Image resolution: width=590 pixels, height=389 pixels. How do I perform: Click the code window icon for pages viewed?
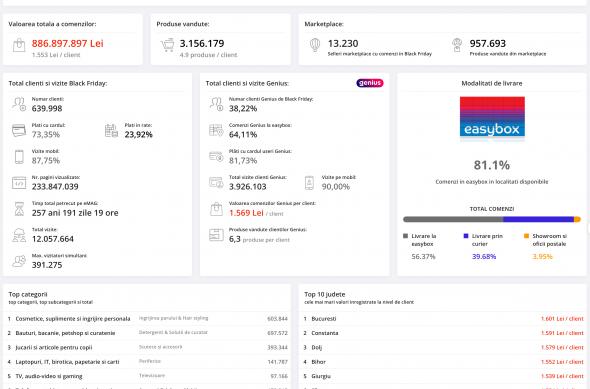click(x=19, y=183)
